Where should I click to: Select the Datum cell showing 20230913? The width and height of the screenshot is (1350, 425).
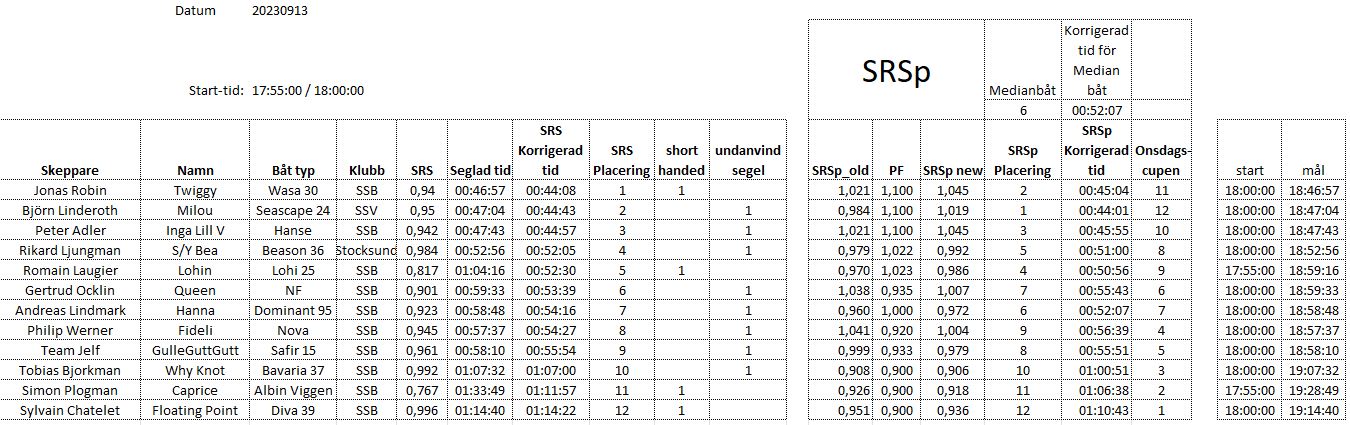(280, 11)
